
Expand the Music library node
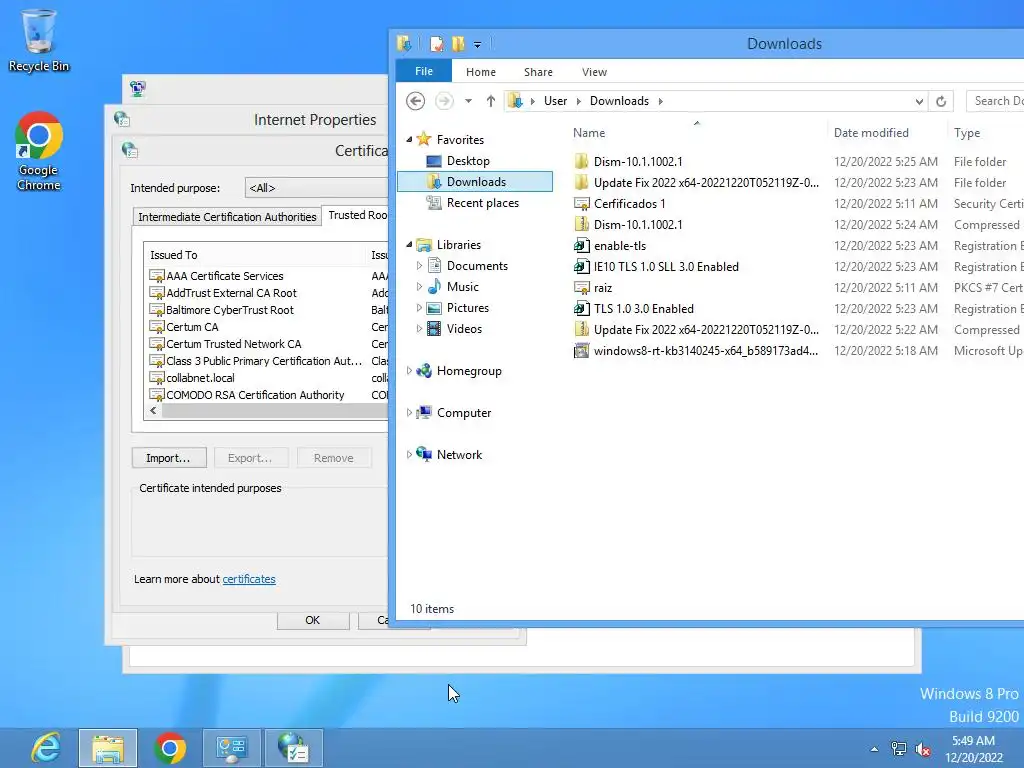[419, 287]
